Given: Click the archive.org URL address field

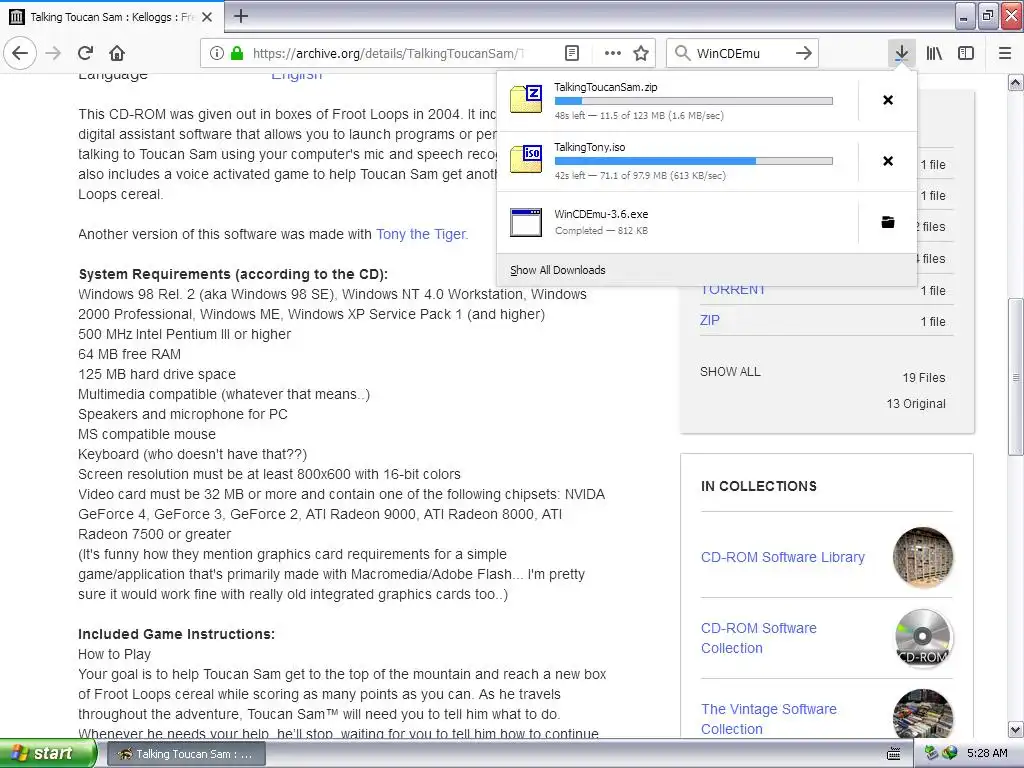Looking at the screenshot, I should 389,54.
